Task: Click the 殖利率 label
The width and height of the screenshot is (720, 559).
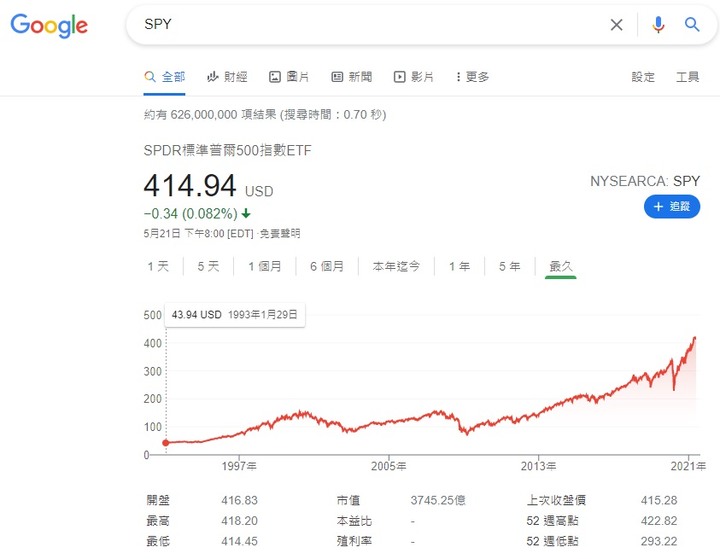Action: coord(354,541)
